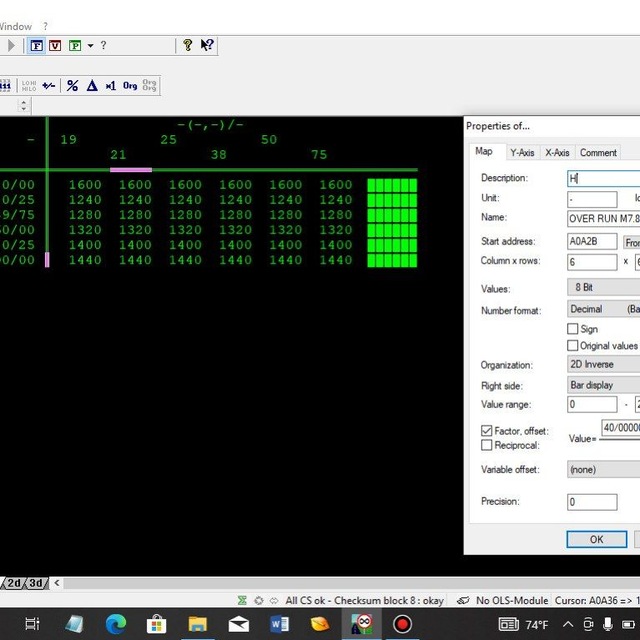Click stepper down arrow below the toolbar
This screenshot has height=640, width=640.
pyautogui.click(x=24, y=109)
